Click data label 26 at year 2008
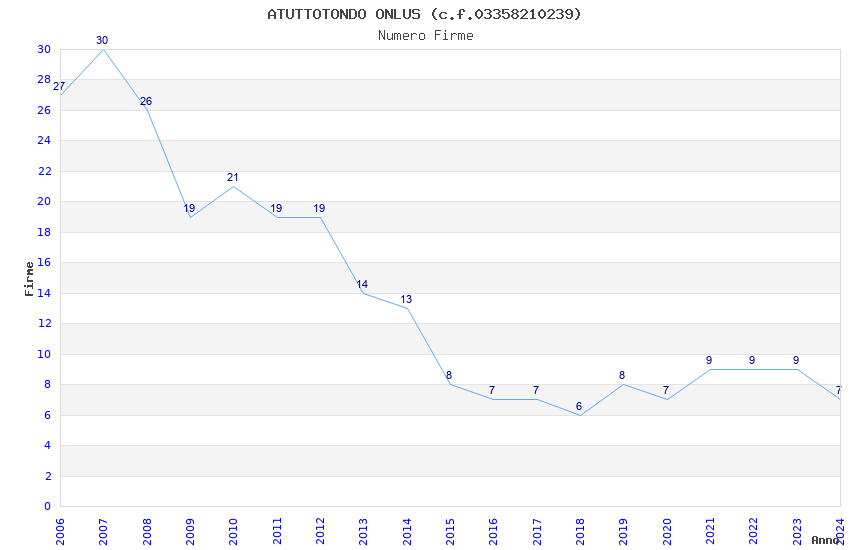This screenshot has height=550, width=850. point(146,101)
